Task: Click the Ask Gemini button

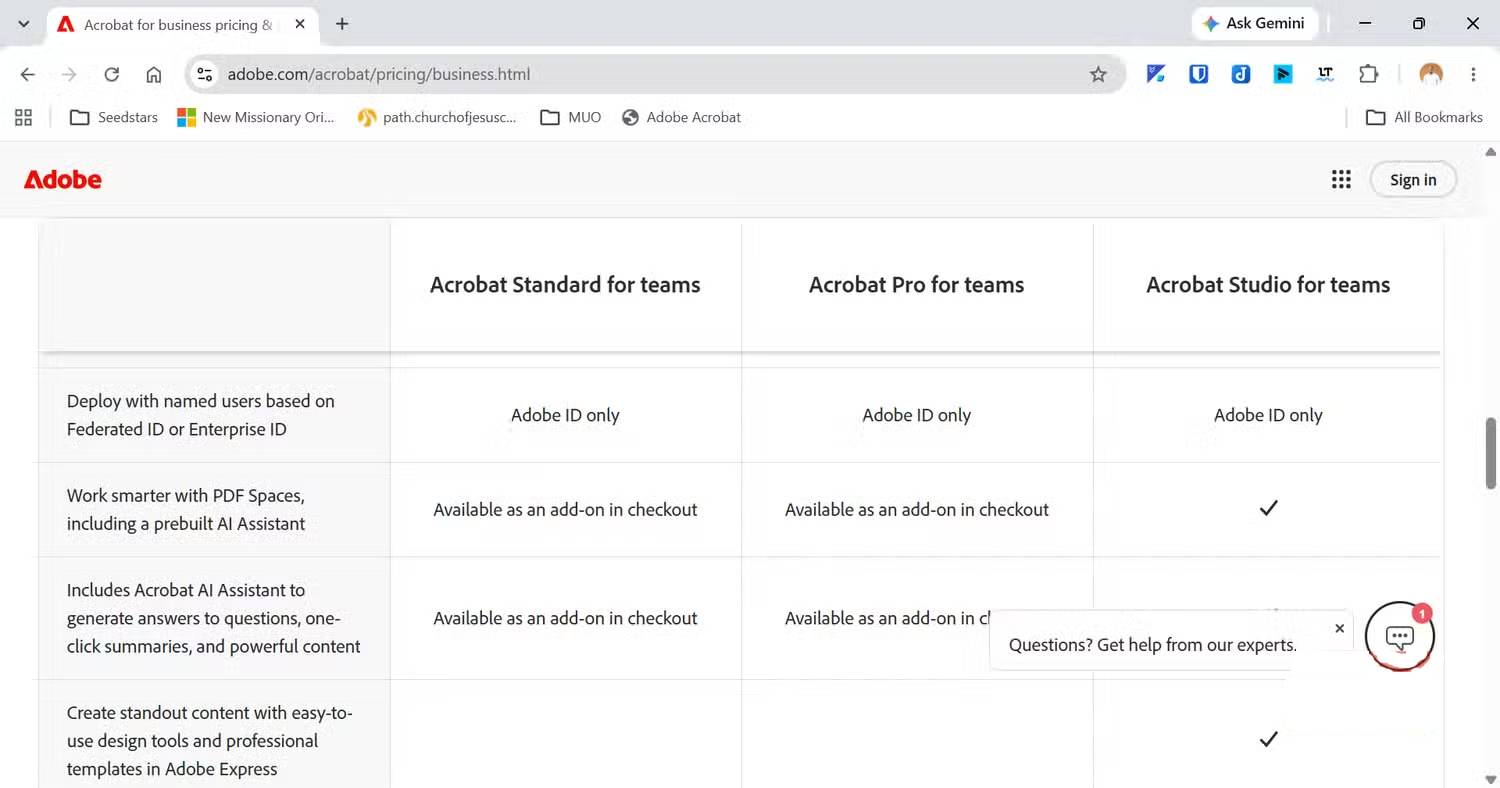Action: click(1254, 24)
